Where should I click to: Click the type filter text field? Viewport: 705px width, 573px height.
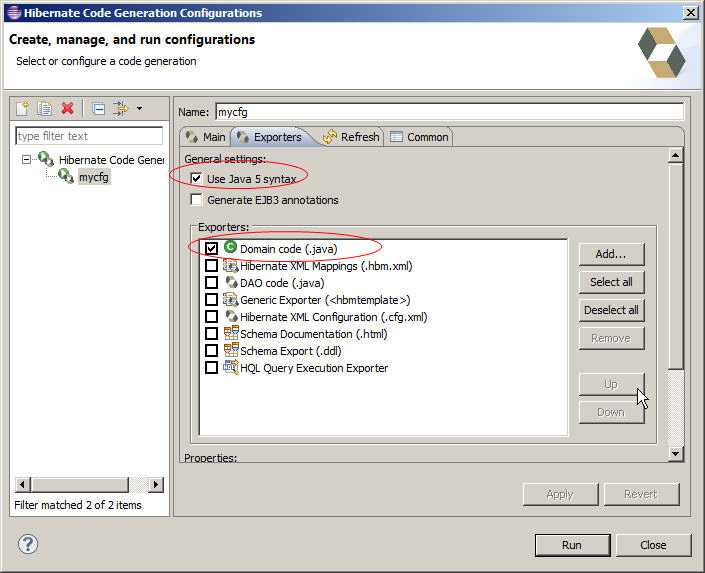[89, 136]
